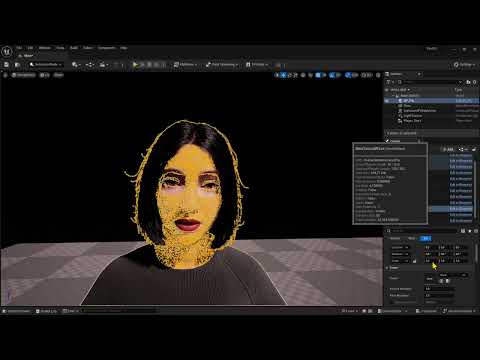480x360 pixels.
Task: Select the Light Source actor
Action: point(413,116)
